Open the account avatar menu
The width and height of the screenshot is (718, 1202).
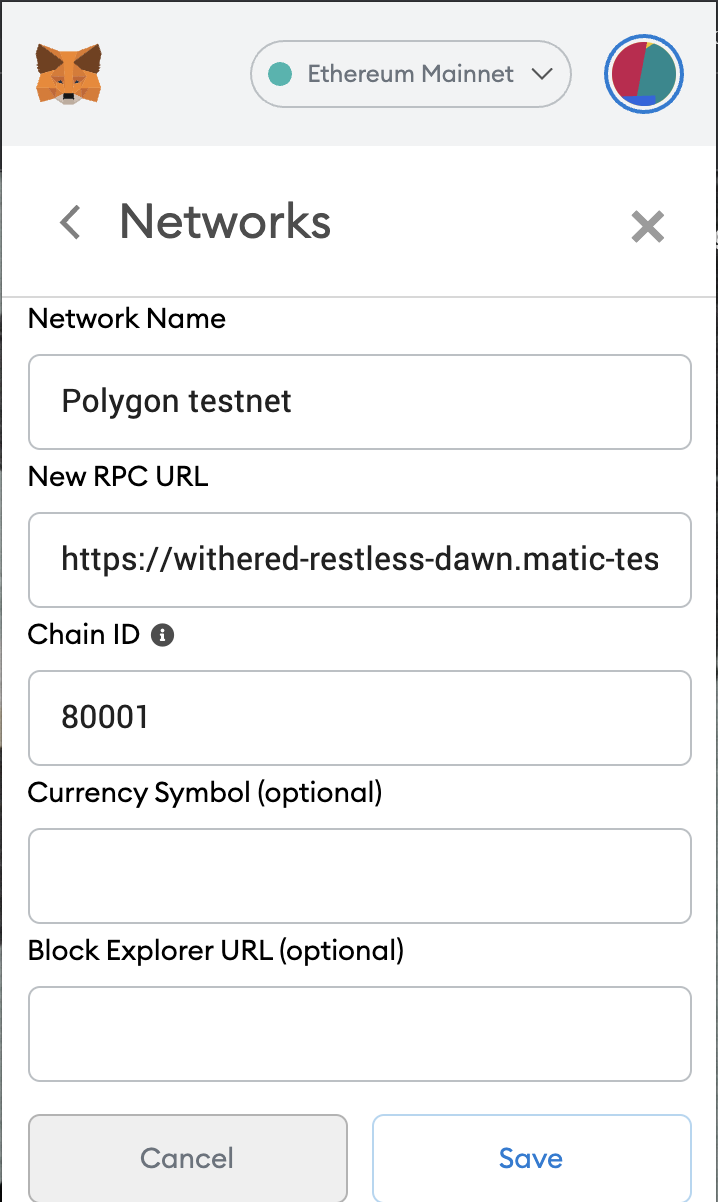[x=643, y=74]
